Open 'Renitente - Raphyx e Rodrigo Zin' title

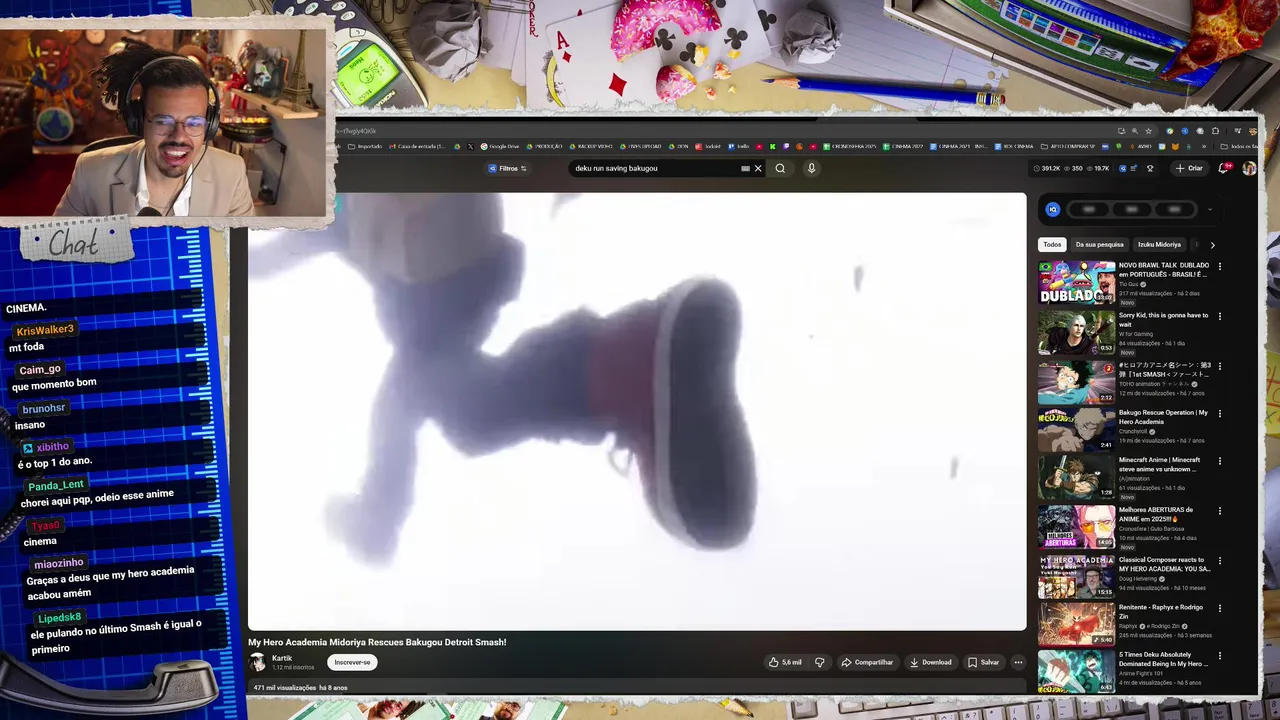1161,611
